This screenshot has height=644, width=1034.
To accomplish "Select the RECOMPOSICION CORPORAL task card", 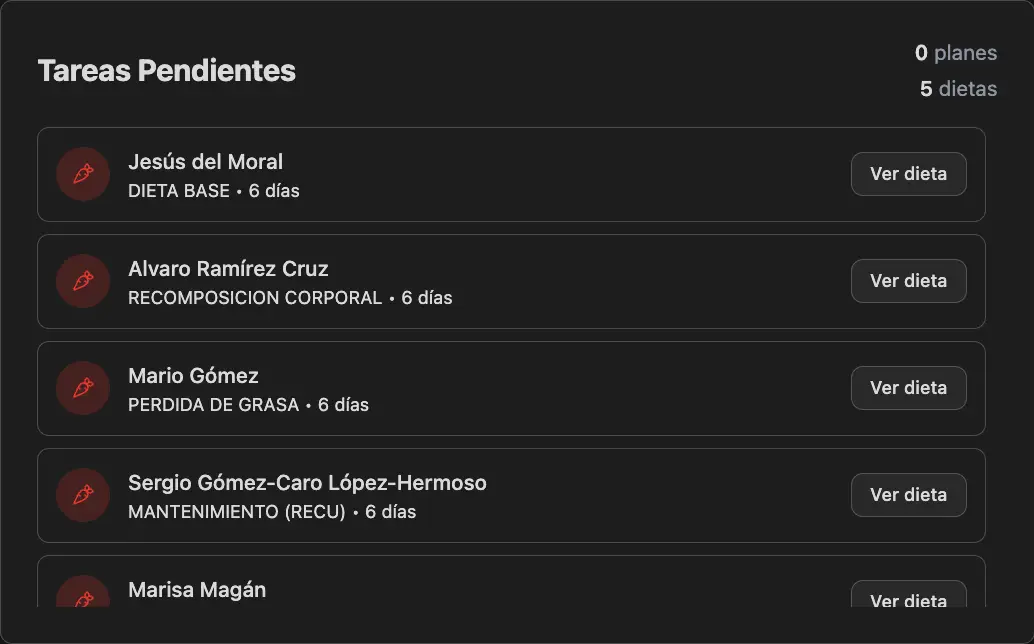I will point(510,281).
